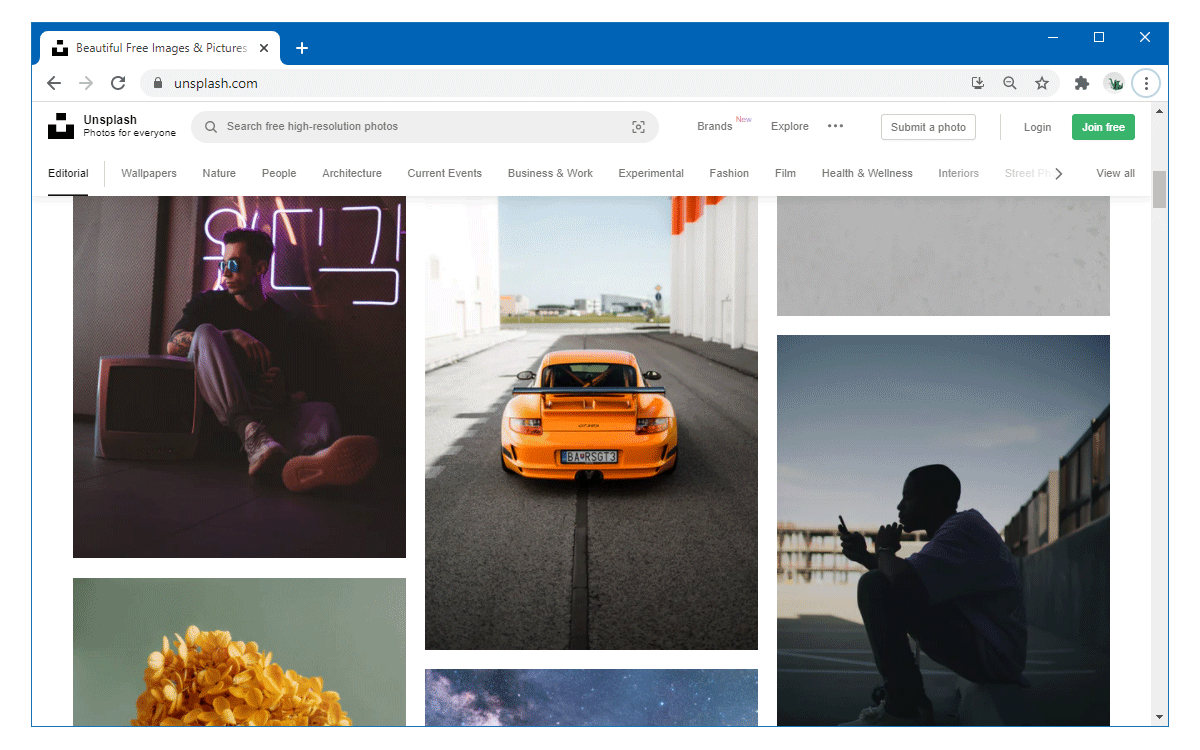
Task: Open the three-dot more menu in navbar
Action: coord(835,126)
